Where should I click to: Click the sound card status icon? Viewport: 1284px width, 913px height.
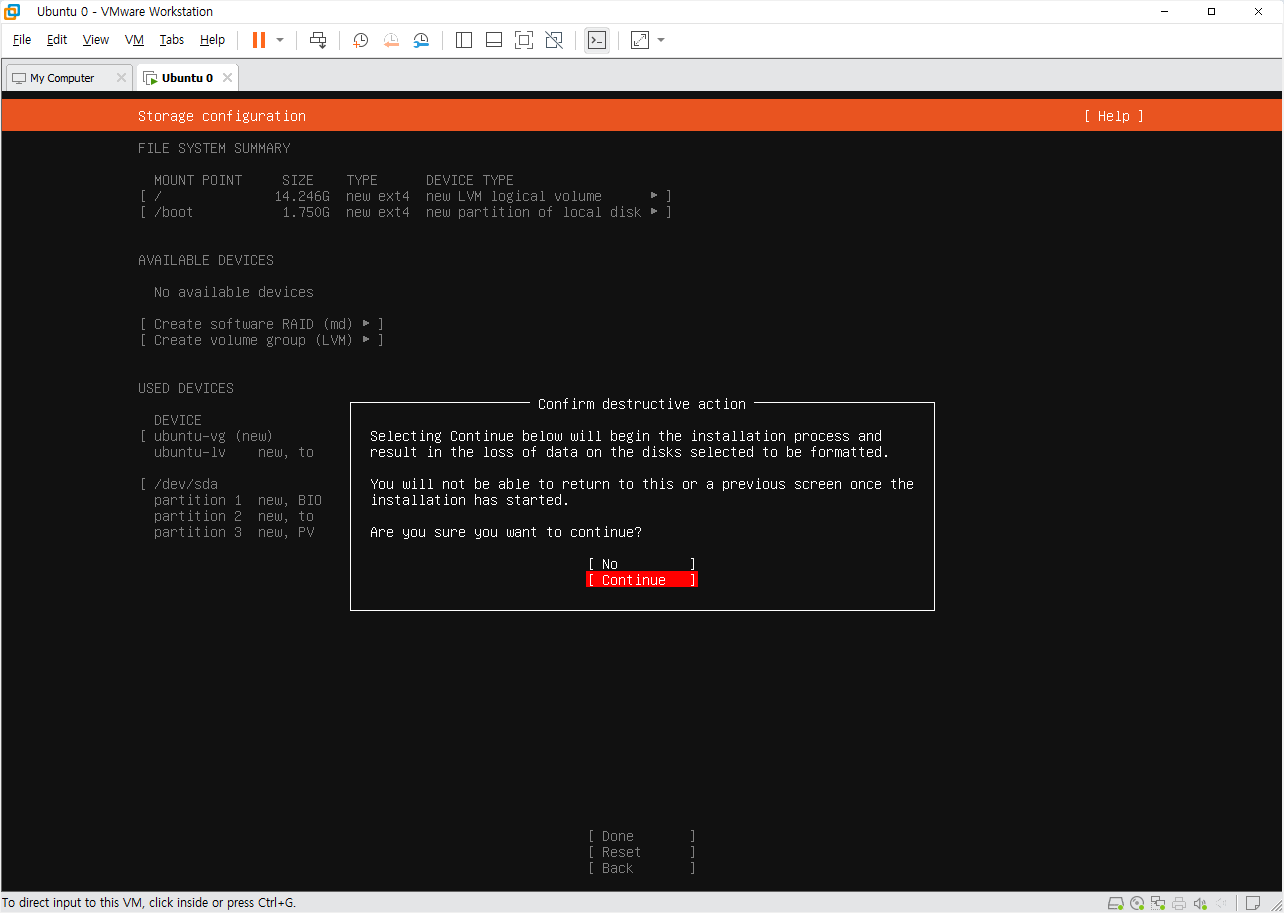pyautogui.click(x=1201, y=903)
